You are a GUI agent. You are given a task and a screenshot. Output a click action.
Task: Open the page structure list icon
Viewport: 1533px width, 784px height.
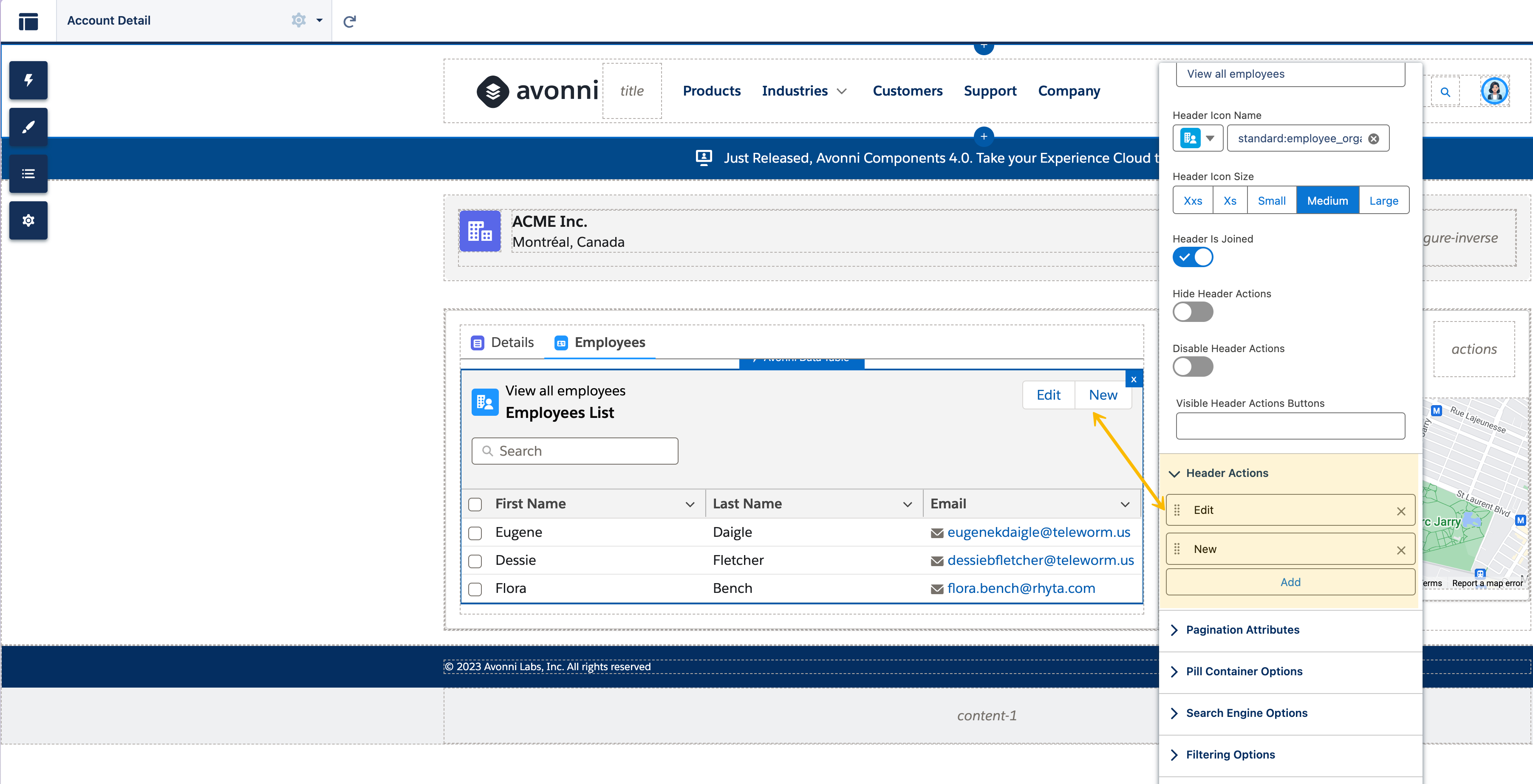tap(28, 174)
